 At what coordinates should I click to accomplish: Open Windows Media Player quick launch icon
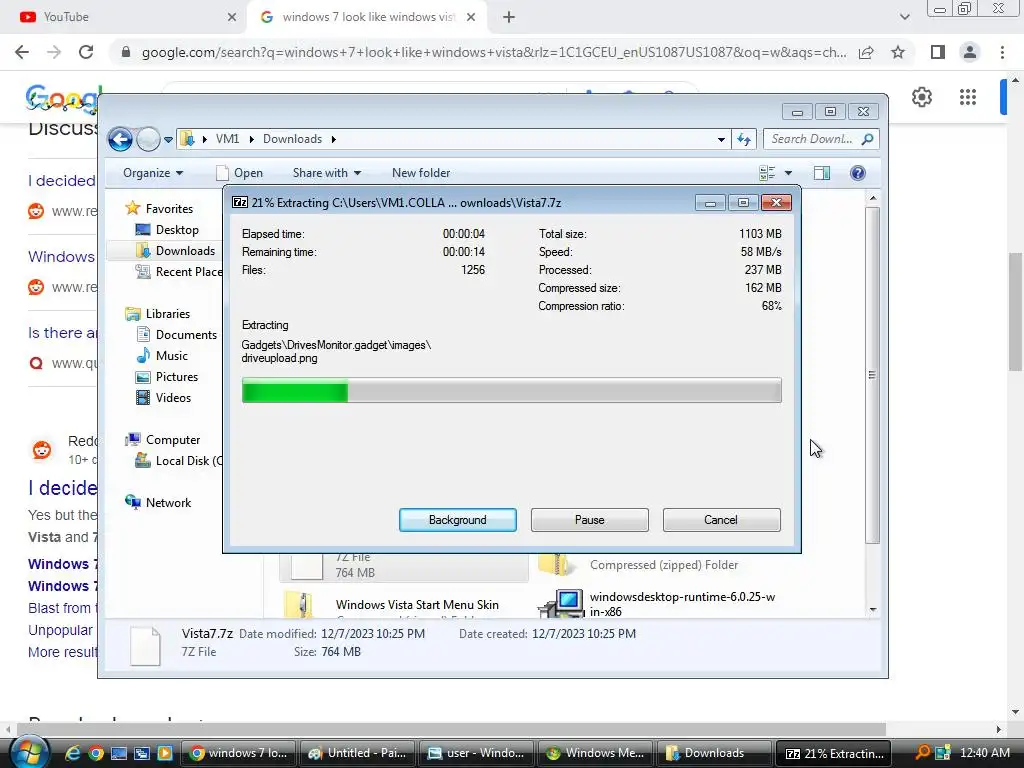[165, 753]
